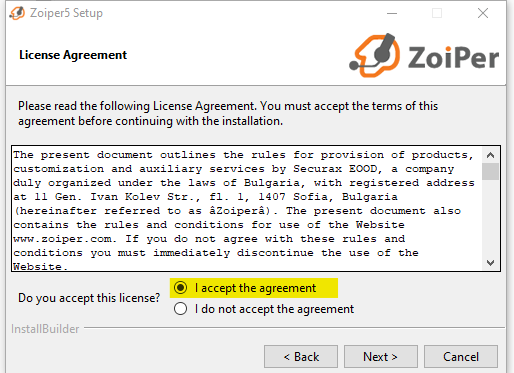Click the 'I accept the agreement' label text

tap(255, 288)
